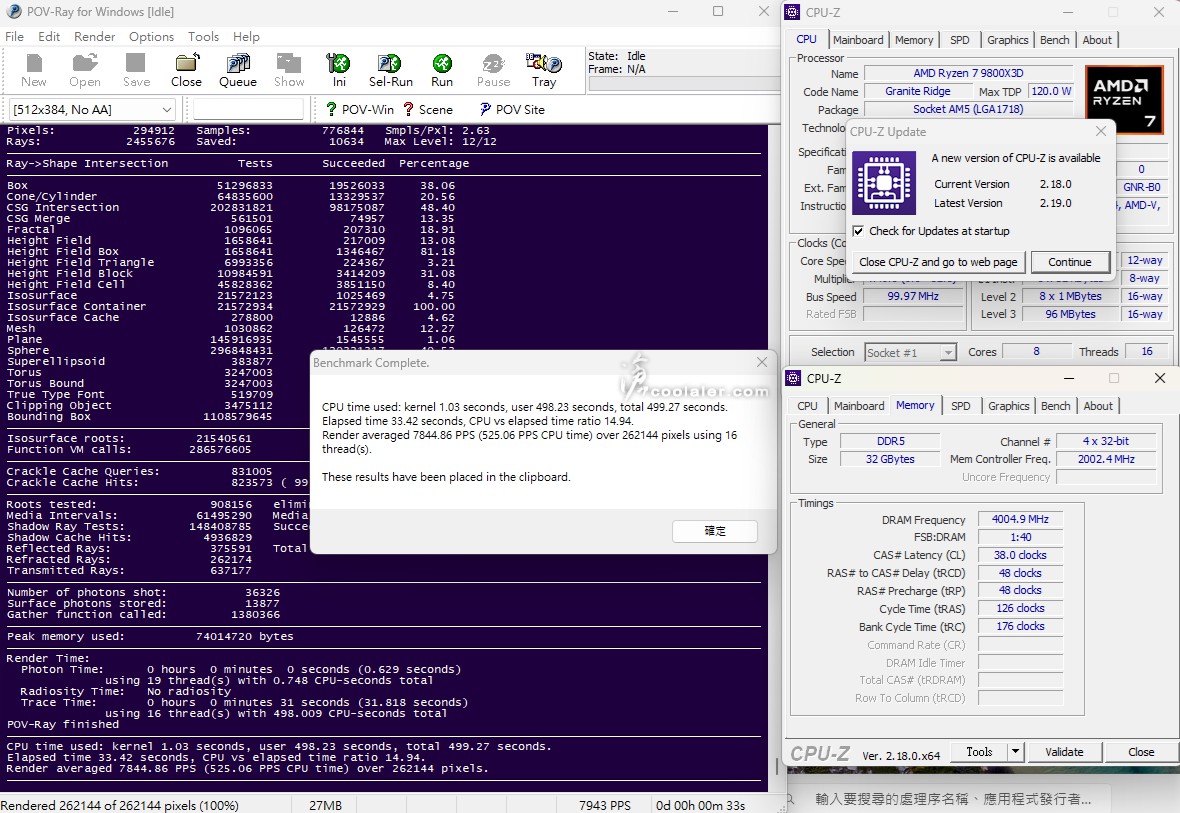Confirm the Benchmark Complete dialog with 確定
1180x813 pixels.
[715, 531]
